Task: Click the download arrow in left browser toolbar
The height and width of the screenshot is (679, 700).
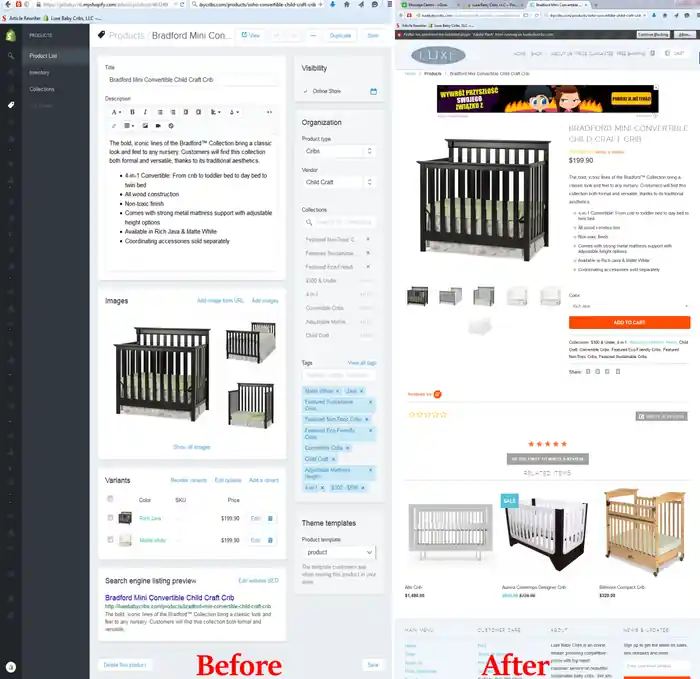Action: pos(333,4)
